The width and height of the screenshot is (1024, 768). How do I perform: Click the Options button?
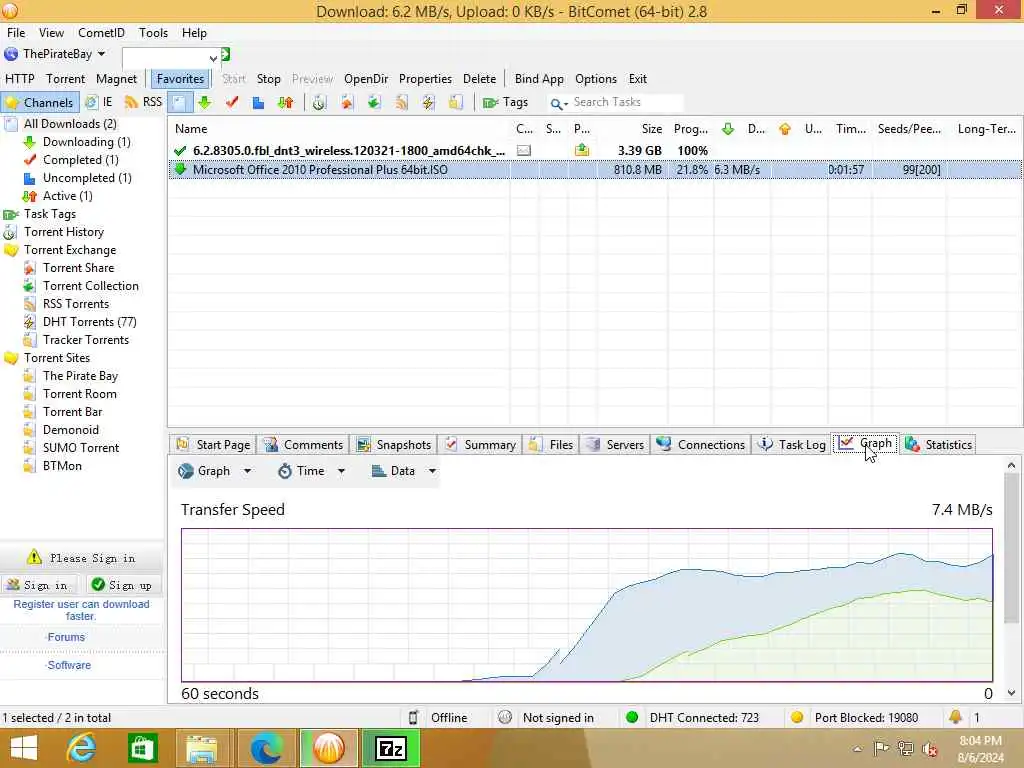(x=596, y=79)
